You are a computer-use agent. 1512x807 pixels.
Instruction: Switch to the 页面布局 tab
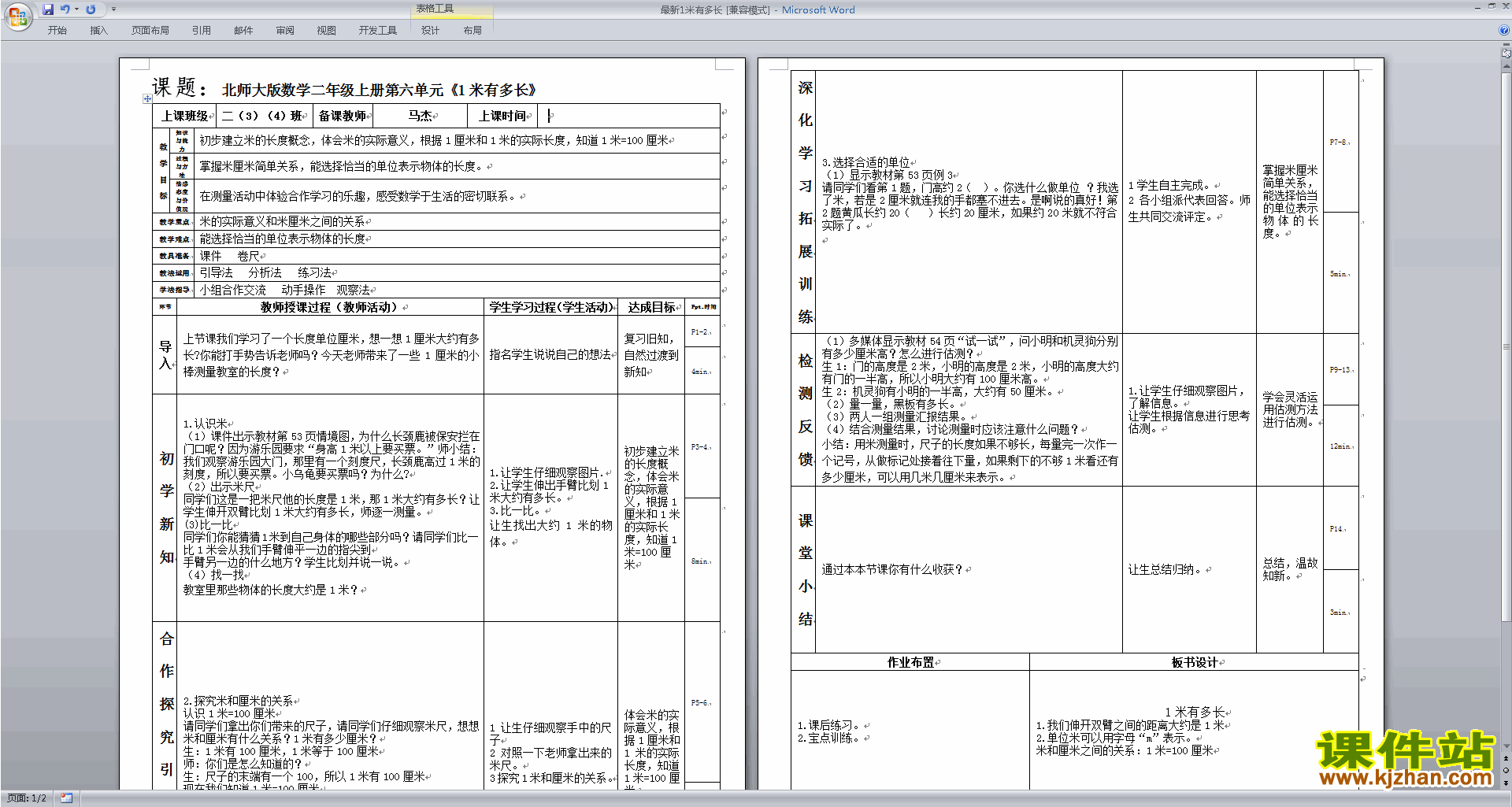tap(150, 31)
